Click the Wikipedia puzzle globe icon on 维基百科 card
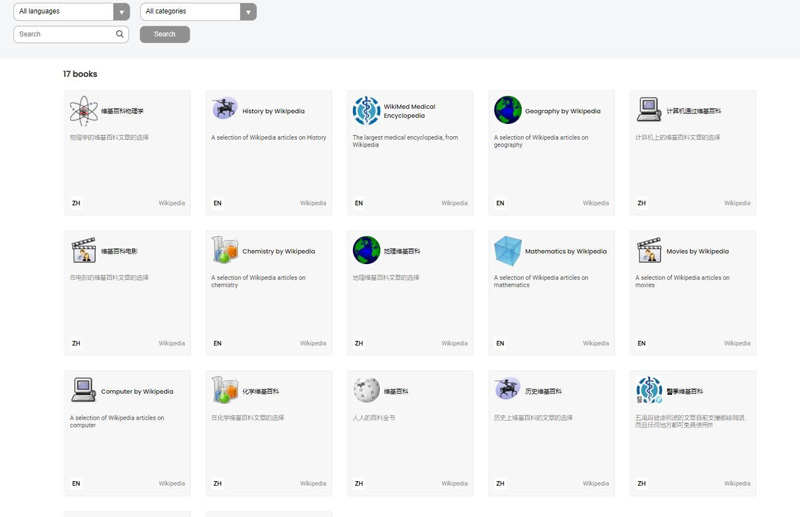Screen dimensions: 800x517 point(366,390)
